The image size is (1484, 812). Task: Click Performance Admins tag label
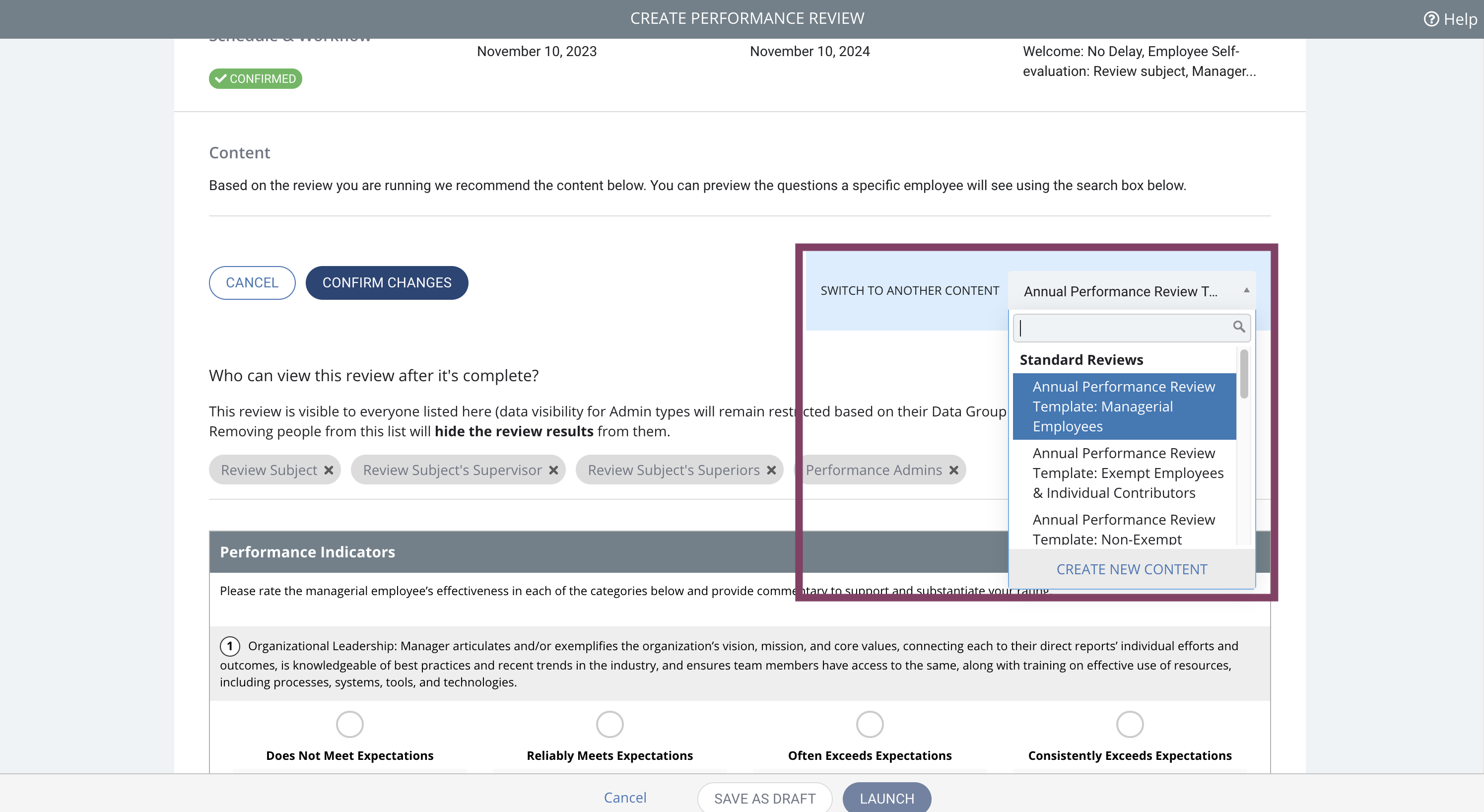(x=874, y=470)
